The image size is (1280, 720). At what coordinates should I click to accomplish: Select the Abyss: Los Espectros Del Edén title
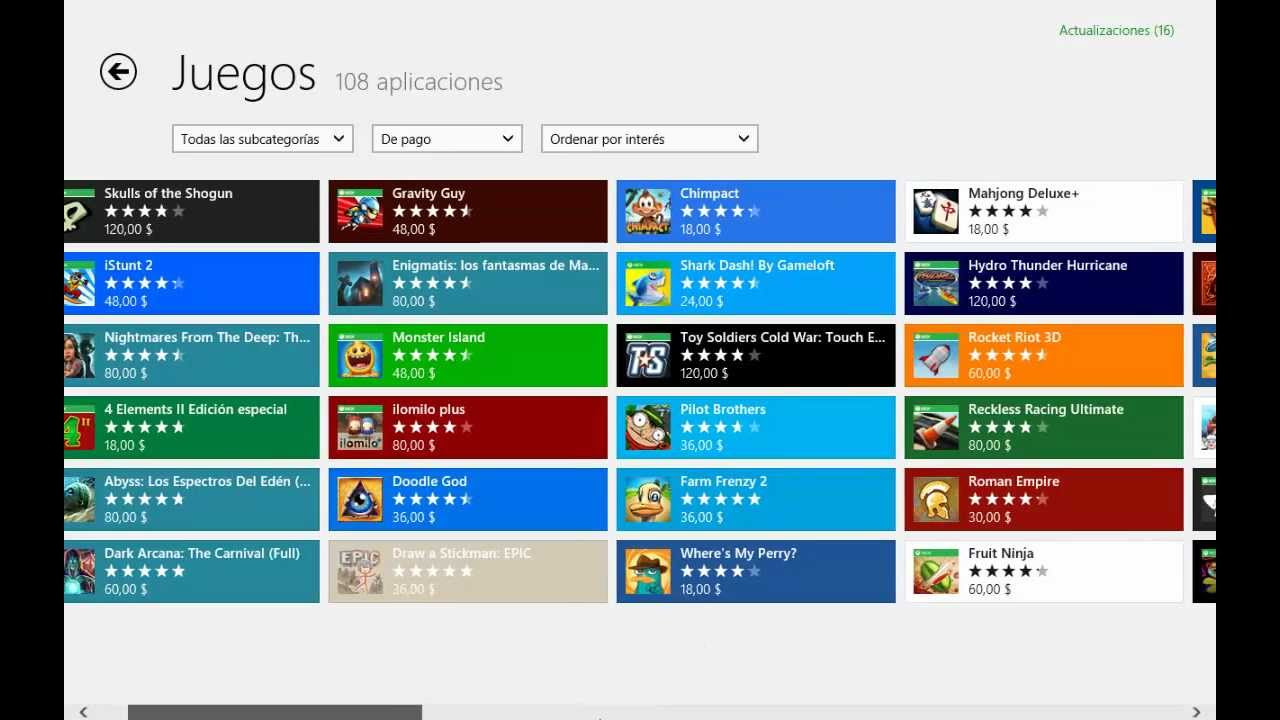click(207, 481)
